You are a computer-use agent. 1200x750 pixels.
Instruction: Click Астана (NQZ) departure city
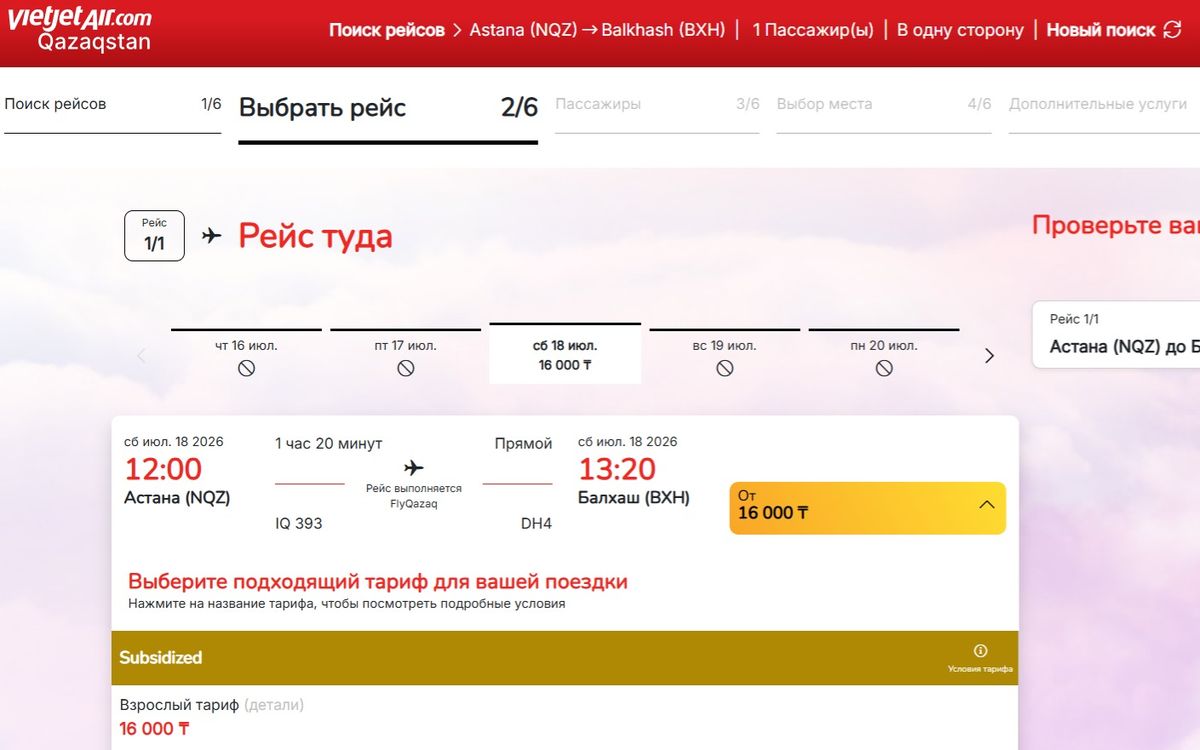(177, 497)
